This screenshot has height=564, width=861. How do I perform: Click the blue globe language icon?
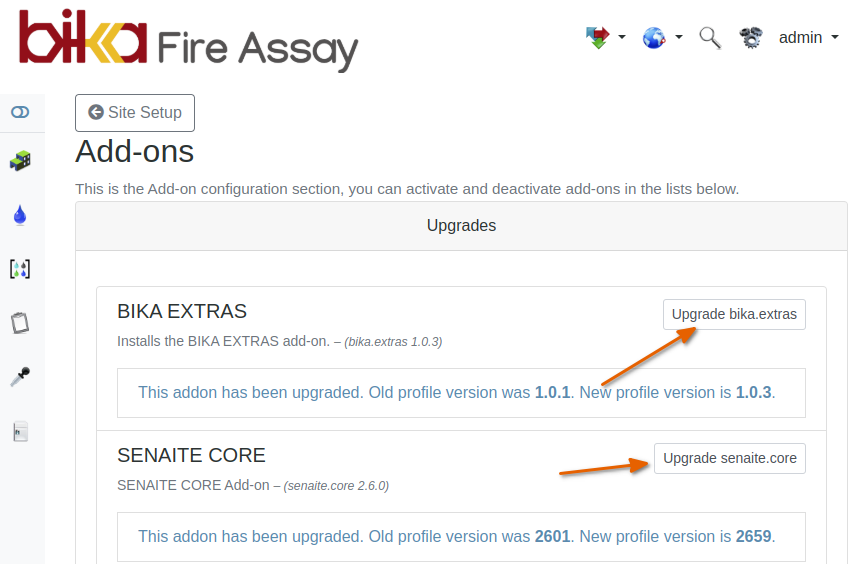click(654, 38)
